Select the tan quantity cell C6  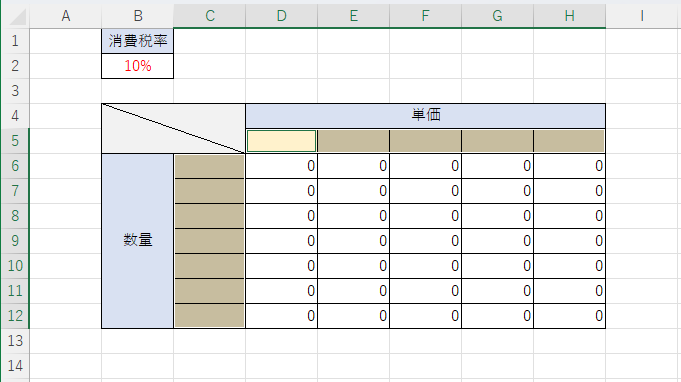tap(210, 166)
